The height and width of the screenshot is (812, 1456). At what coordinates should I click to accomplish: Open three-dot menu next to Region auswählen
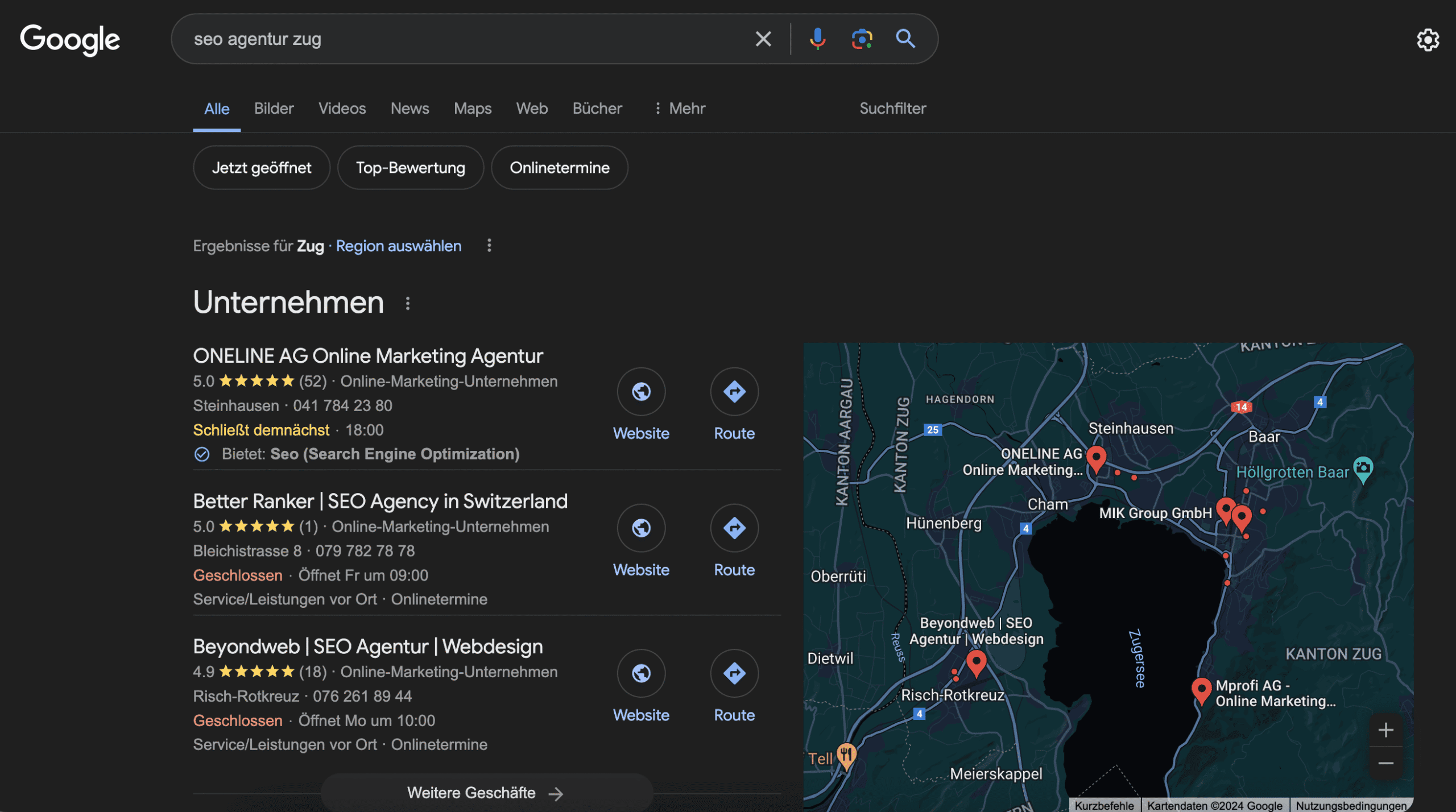(x=489, y=246)
